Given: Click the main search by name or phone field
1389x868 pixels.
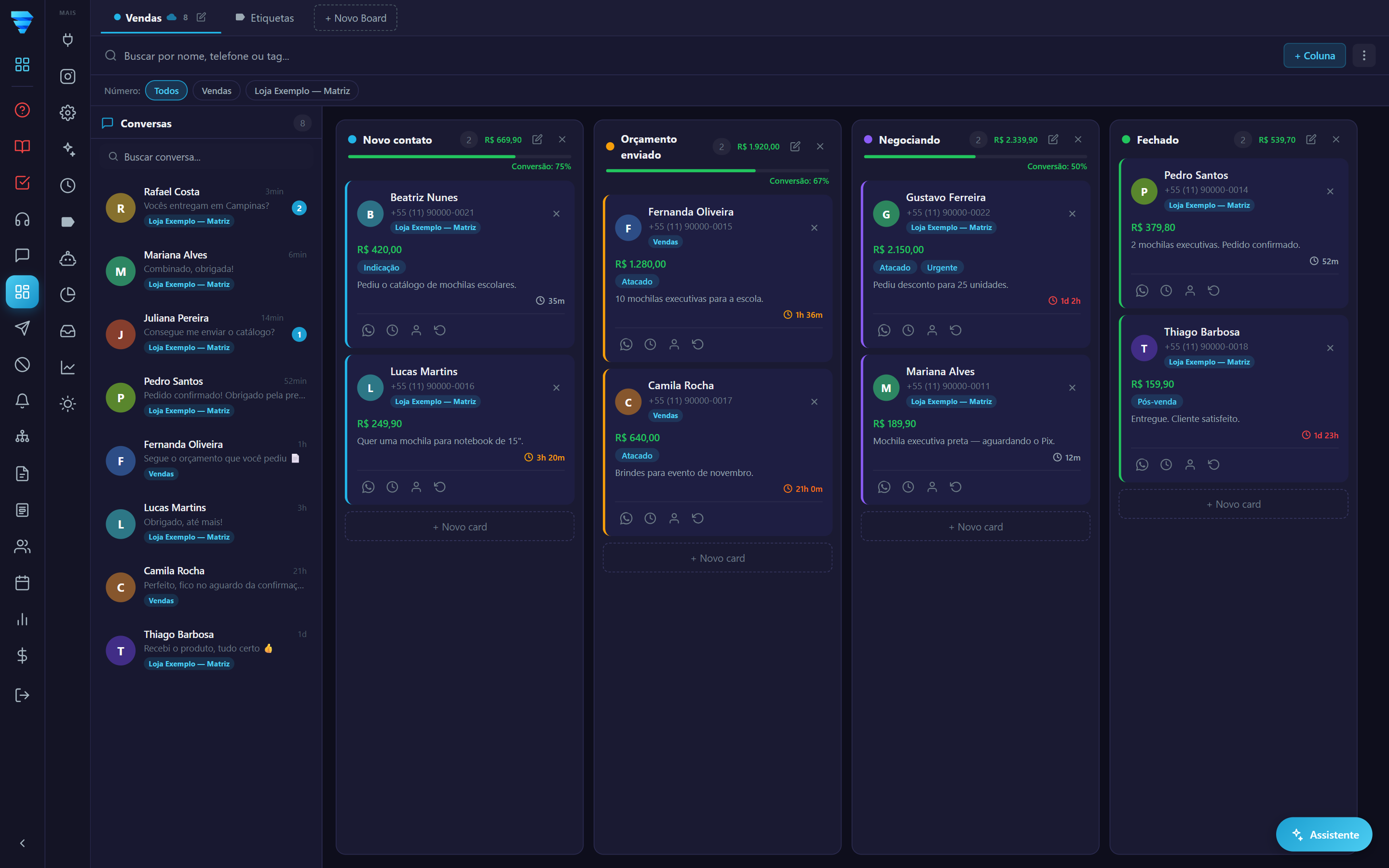Looking at the screenshot, I should tap(686, 55).
